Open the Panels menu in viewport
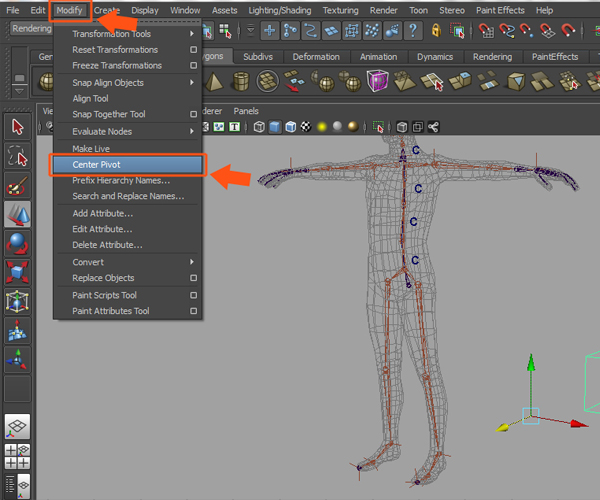The image size is (600, 500). 246,111
